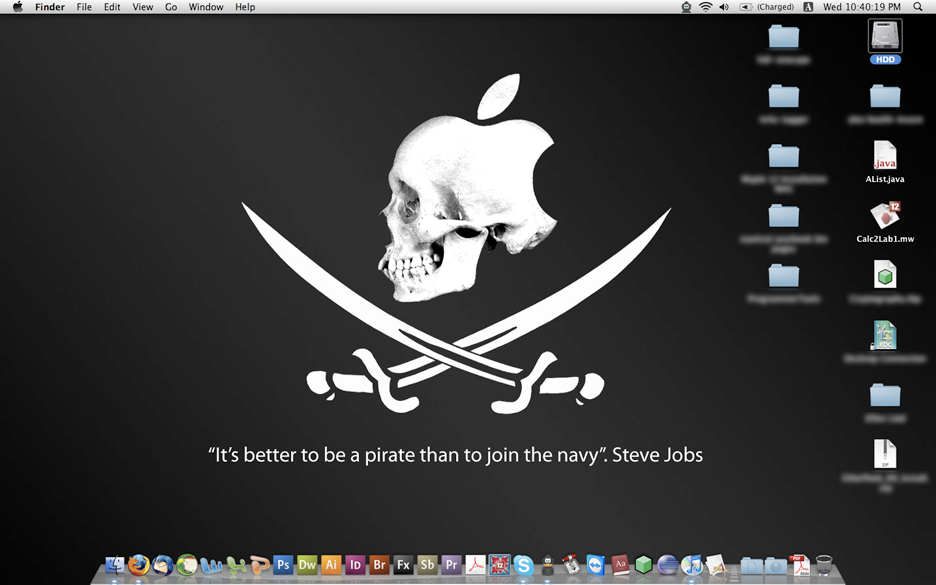Open the View menu
Viewport: 936px width, 585px height.
(143, 7)
